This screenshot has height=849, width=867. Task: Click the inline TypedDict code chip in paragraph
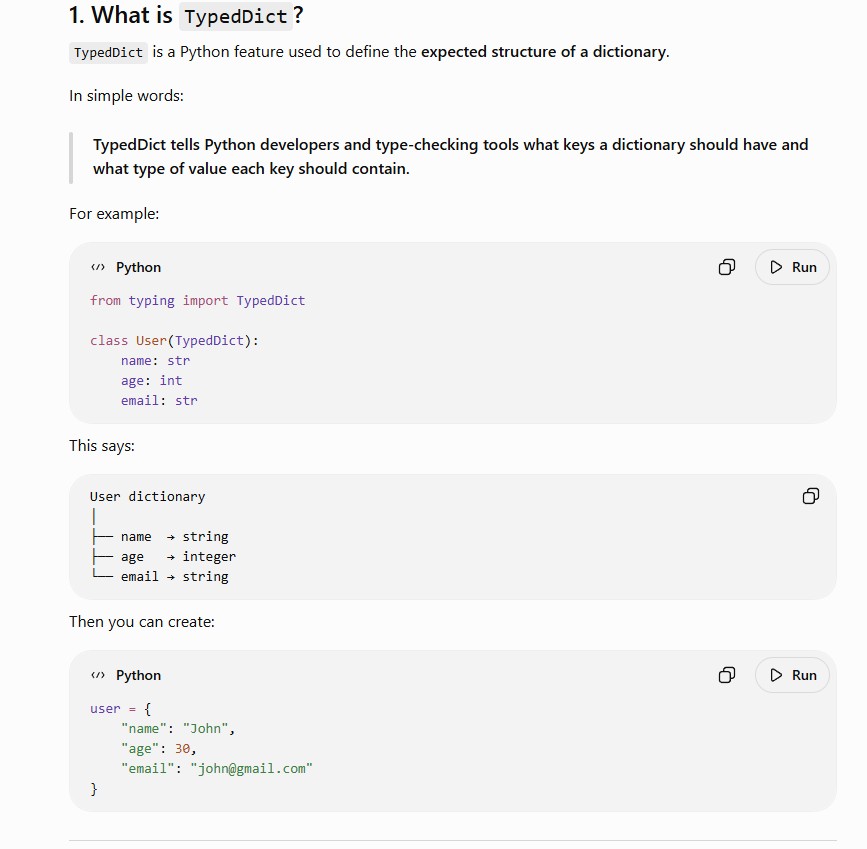pos(108,53)
